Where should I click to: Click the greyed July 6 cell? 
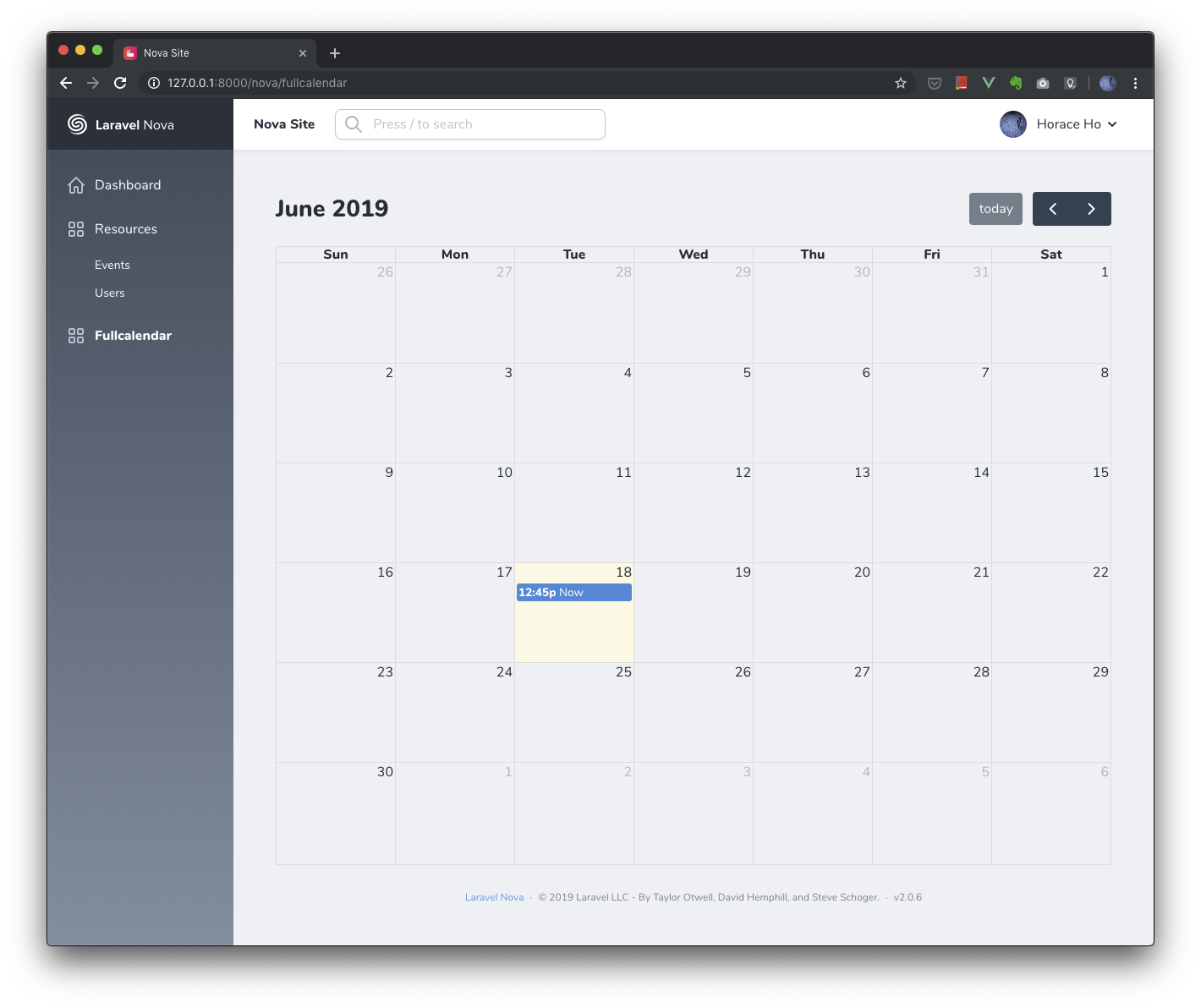pos(1051,813)
